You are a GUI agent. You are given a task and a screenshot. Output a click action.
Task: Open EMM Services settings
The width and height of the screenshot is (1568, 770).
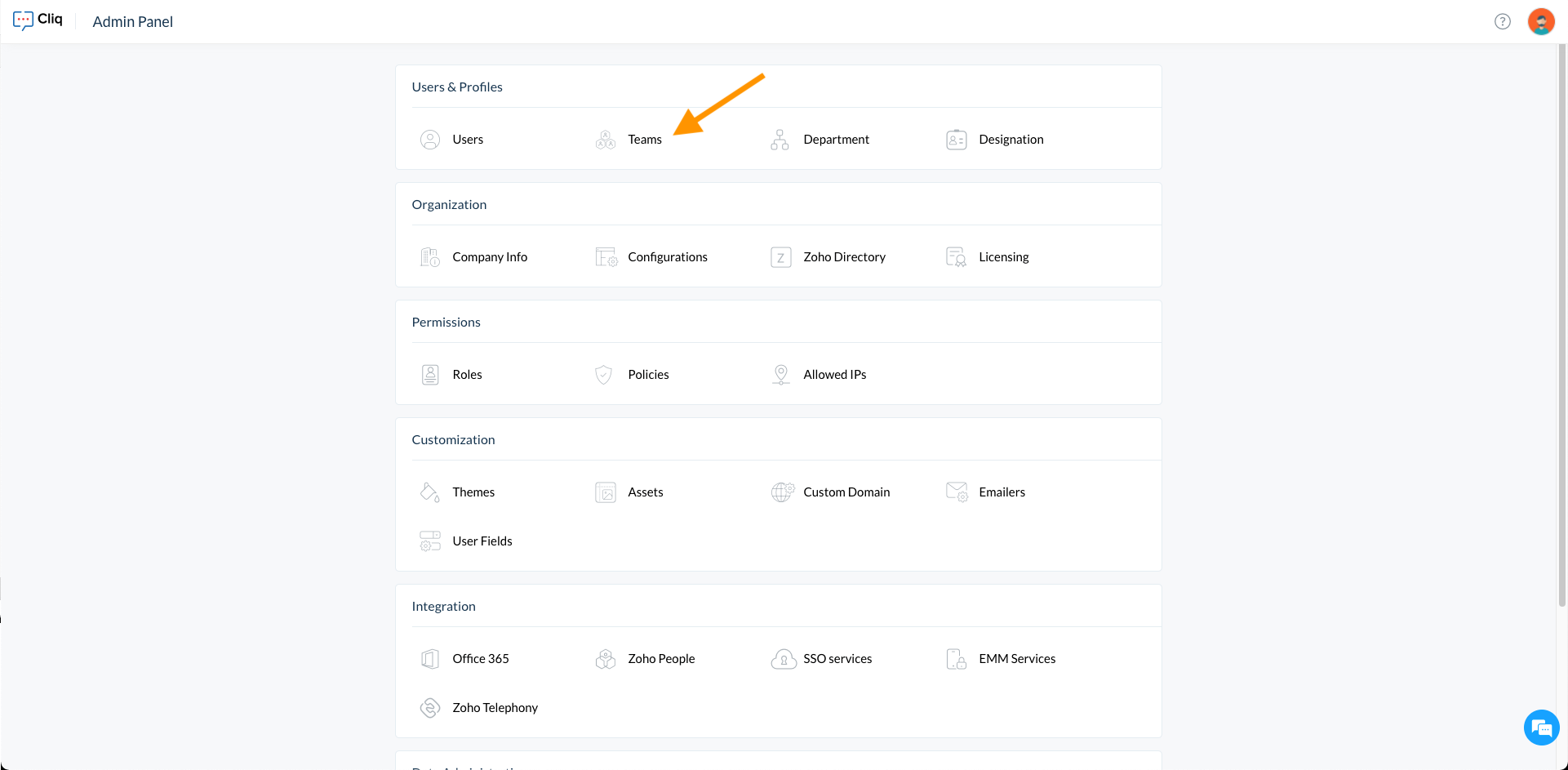[x=1017, y=659]
